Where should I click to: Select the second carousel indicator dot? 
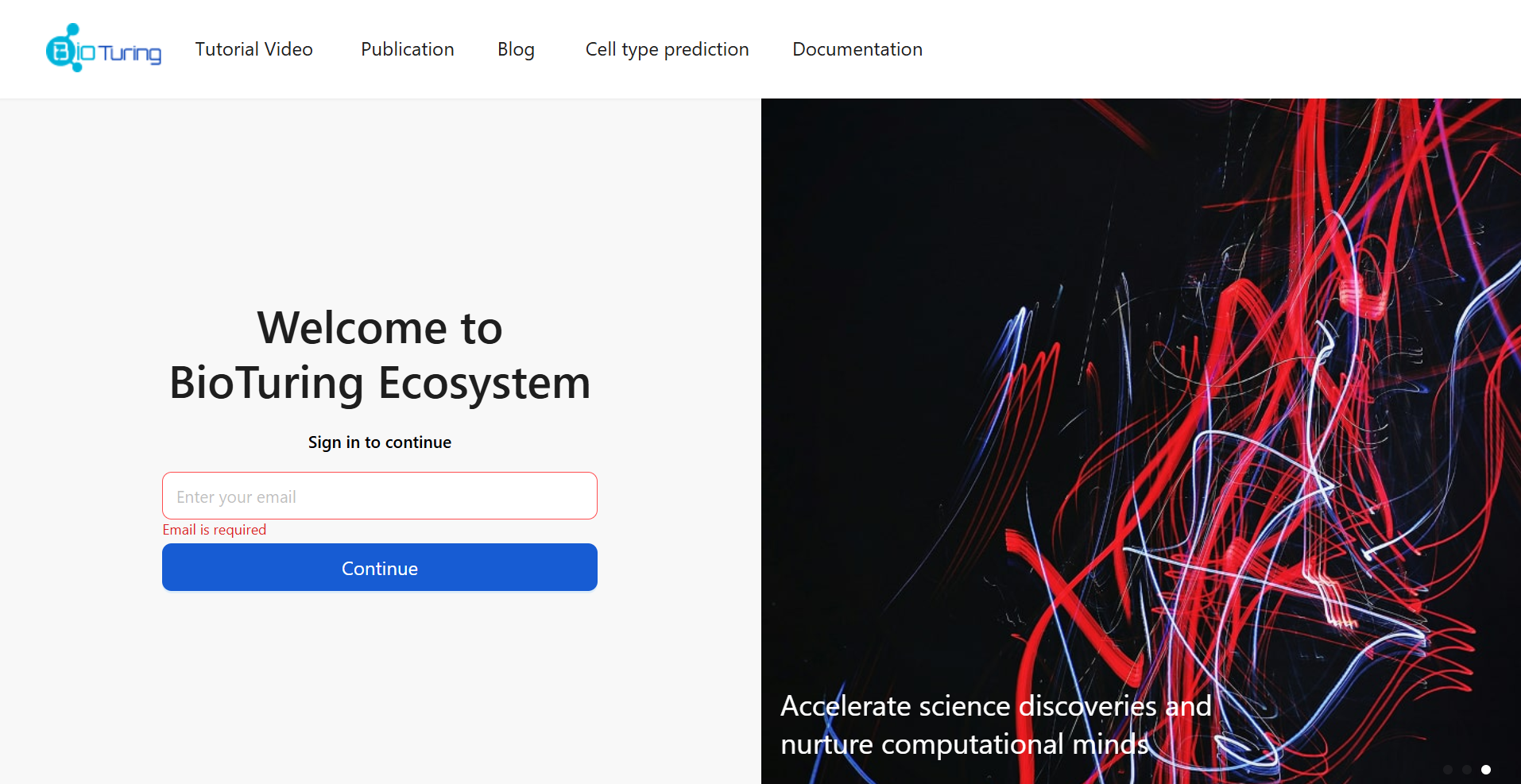click(1465, 769)
